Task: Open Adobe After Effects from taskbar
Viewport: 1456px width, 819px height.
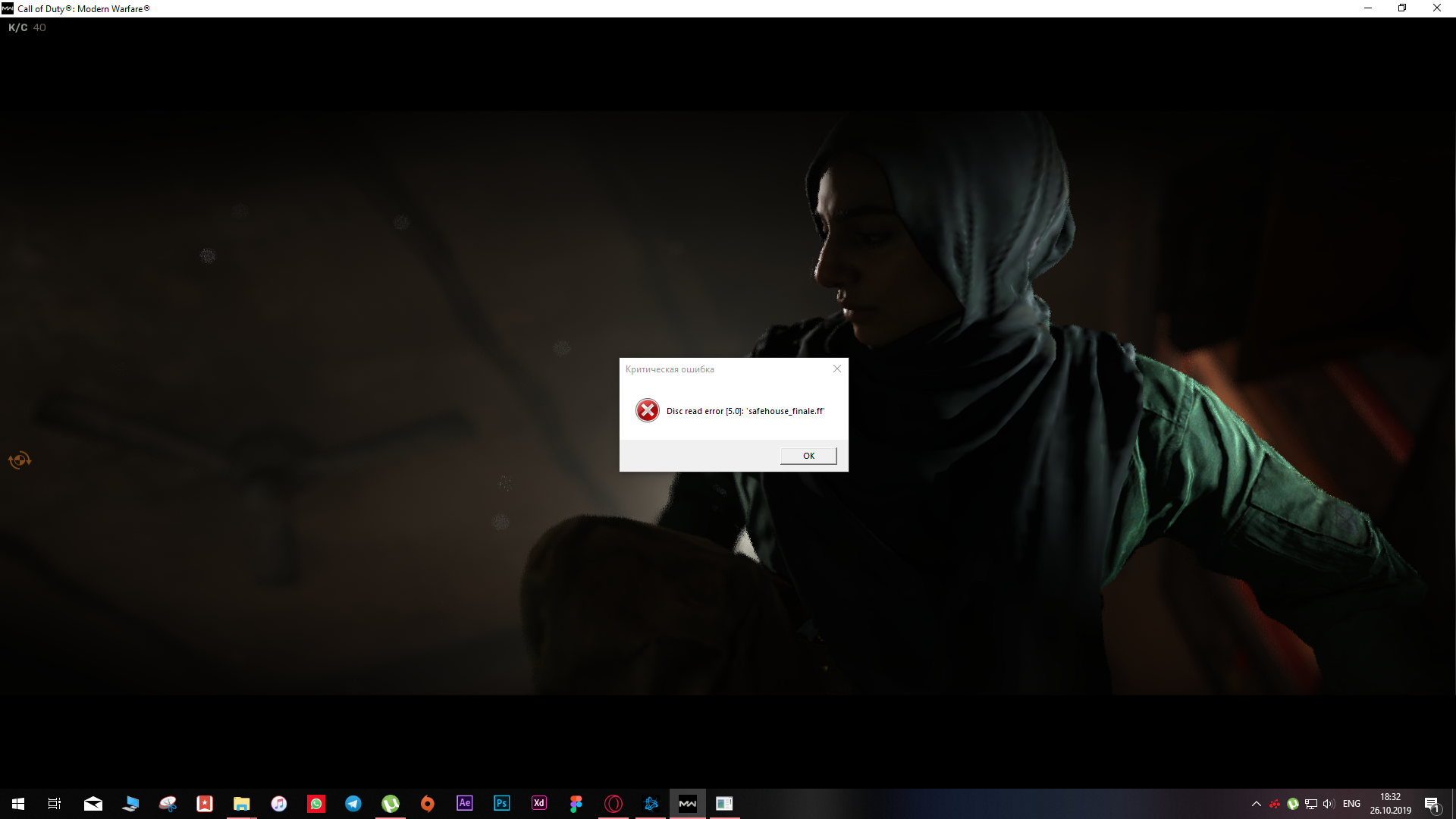Action: click(x=465, y=803)
